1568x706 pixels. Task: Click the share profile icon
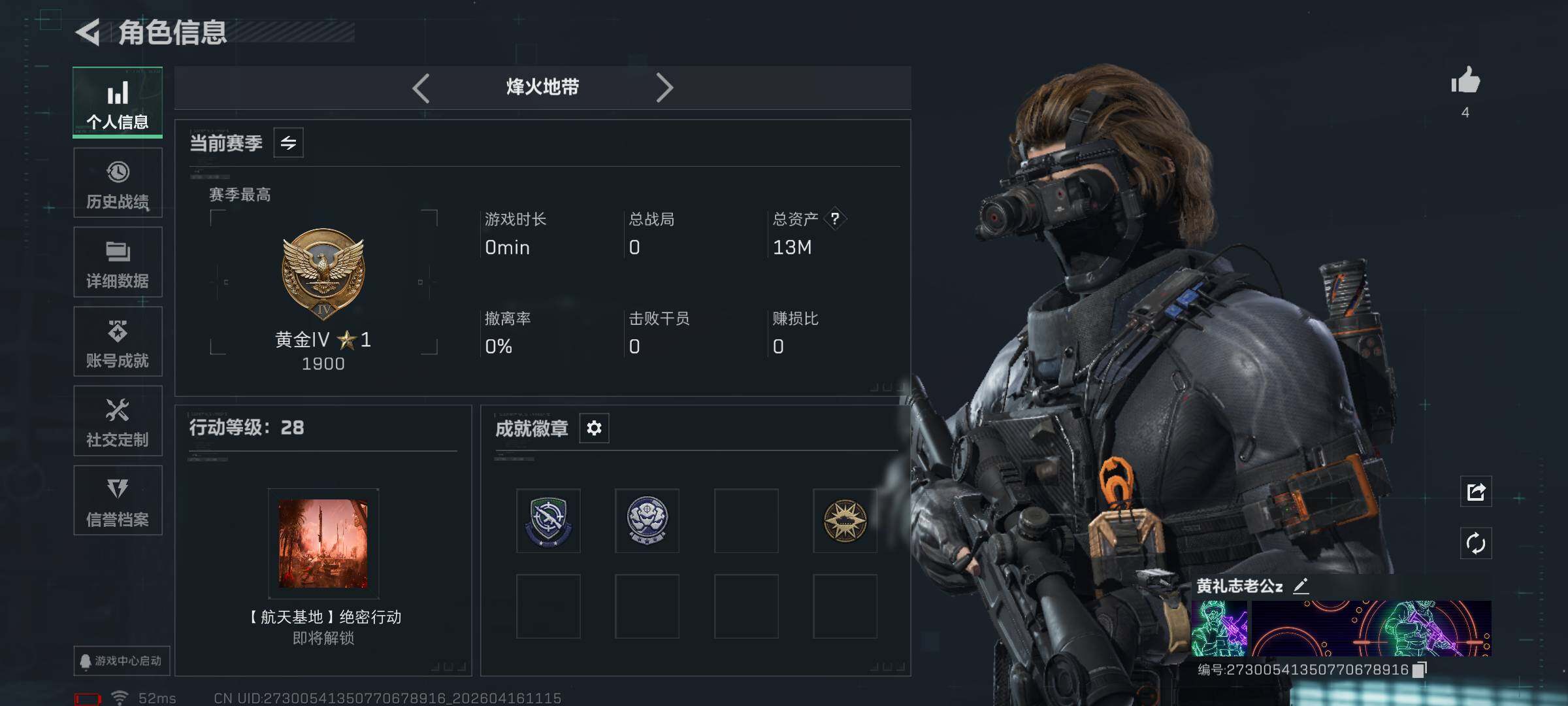tap(1476, 492)
